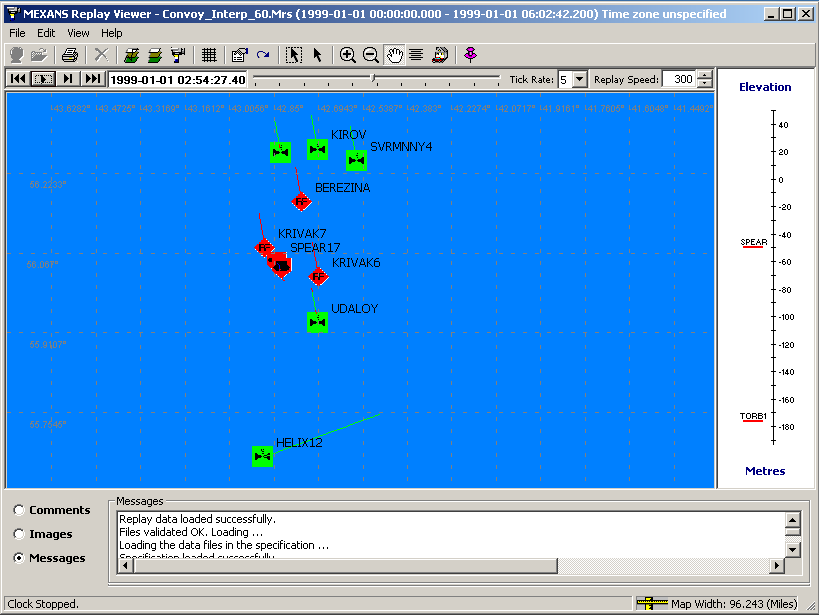
Task: Open the Edit menu
Action: click(x=46, y=33)
